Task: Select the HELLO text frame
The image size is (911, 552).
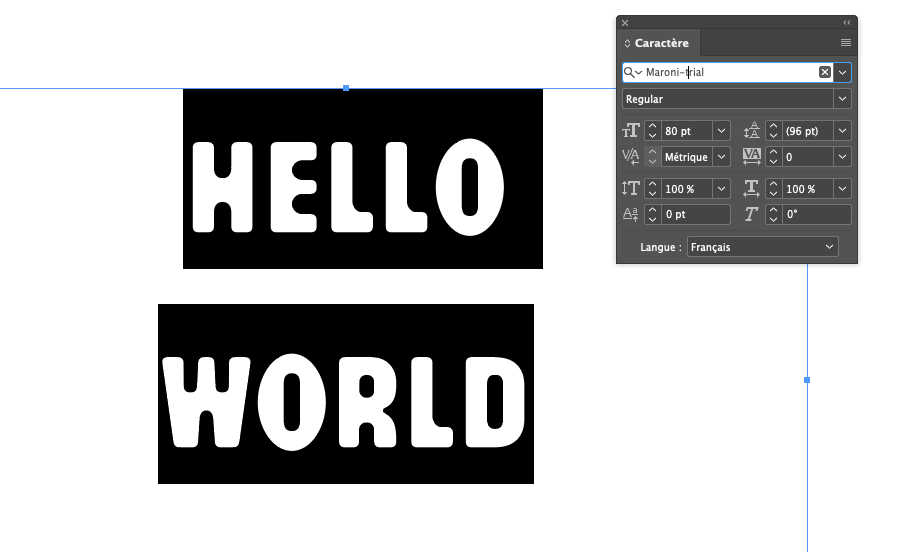Action: click(362, 178)
